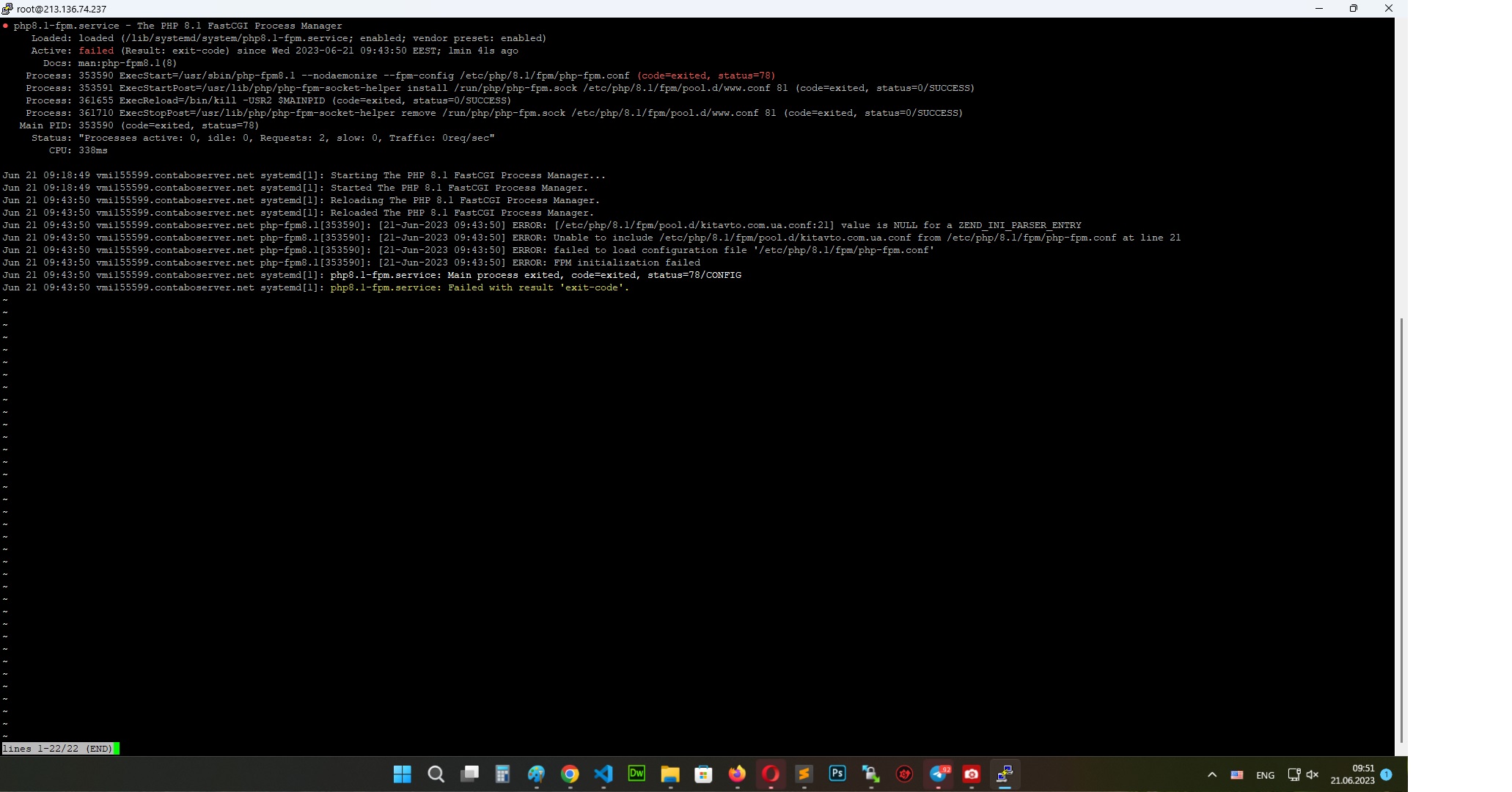Open Visual Studio Code from taskbar
1512x792 pixels.
[x=603, y=774]
